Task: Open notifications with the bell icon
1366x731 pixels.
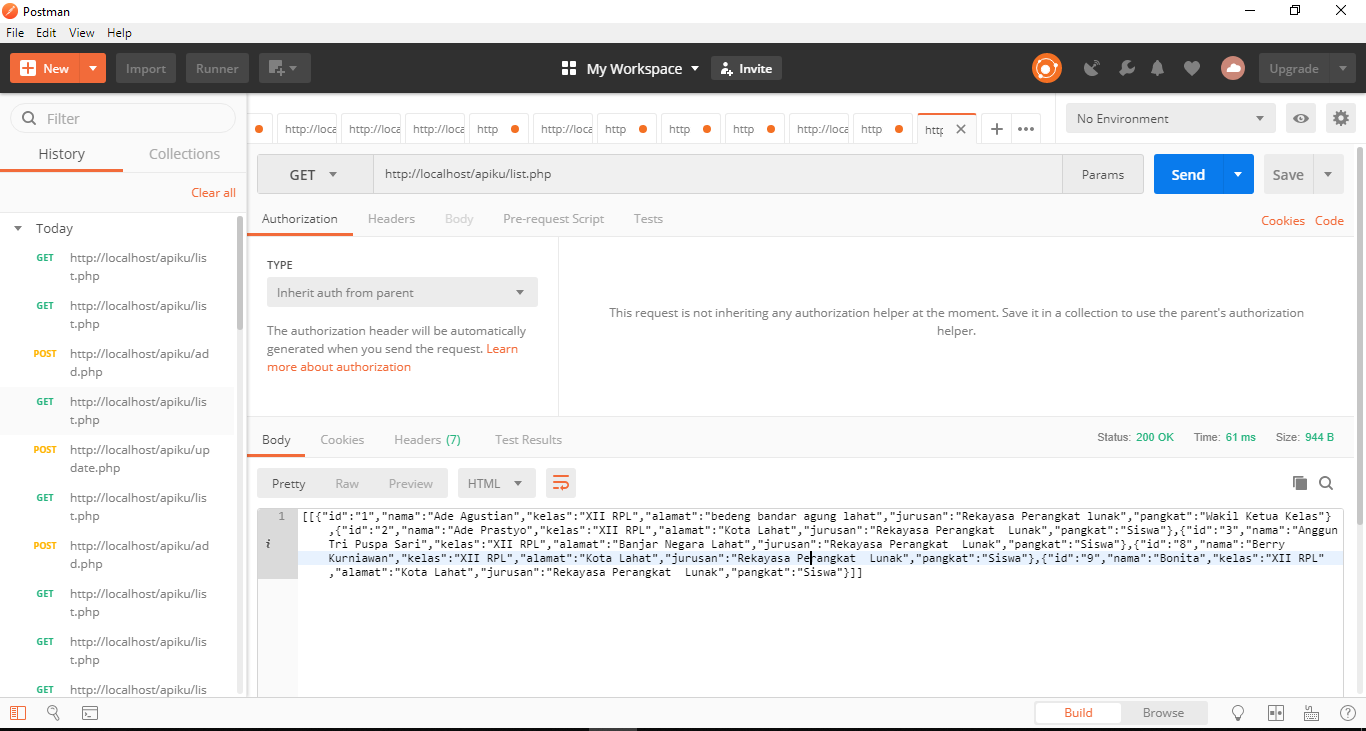Action: pos(1157,68)
